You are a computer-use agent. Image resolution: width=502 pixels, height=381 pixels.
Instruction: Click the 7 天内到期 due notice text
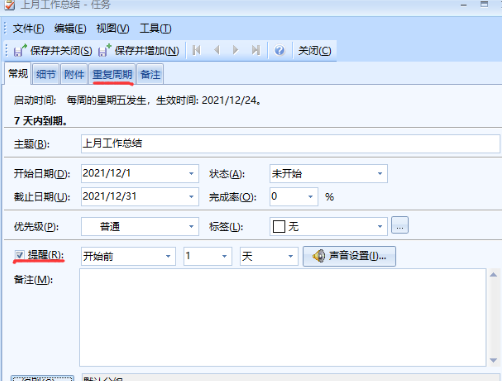coord(41,121)
